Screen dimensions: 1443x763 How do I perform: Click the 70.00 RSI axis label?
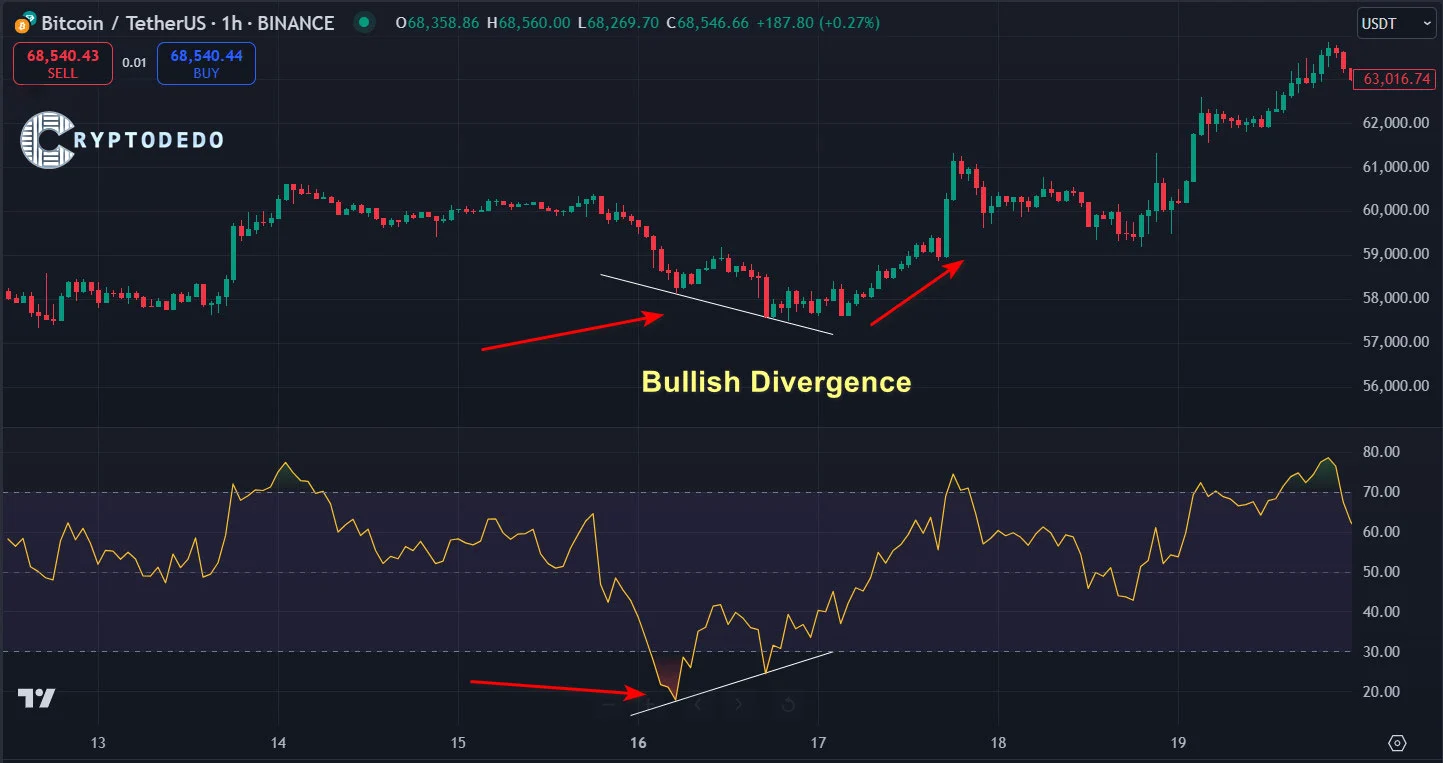(x=1381, y=492)
